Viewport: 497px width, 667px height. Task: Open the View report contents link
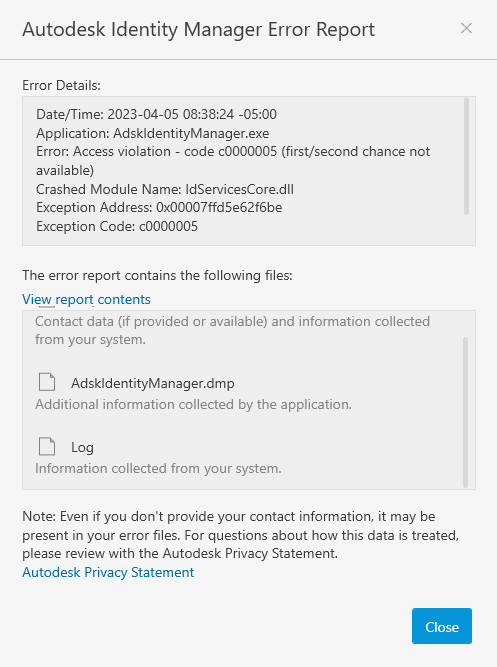[86, 299]
